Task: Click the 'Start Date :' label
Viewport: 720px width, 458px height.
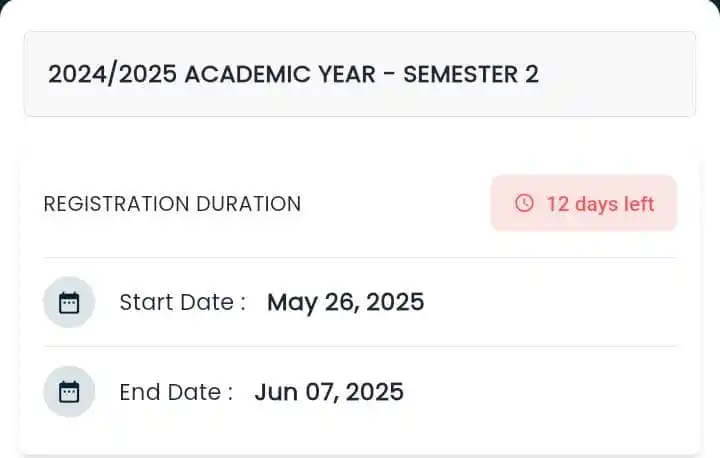Action: (183, 302)
